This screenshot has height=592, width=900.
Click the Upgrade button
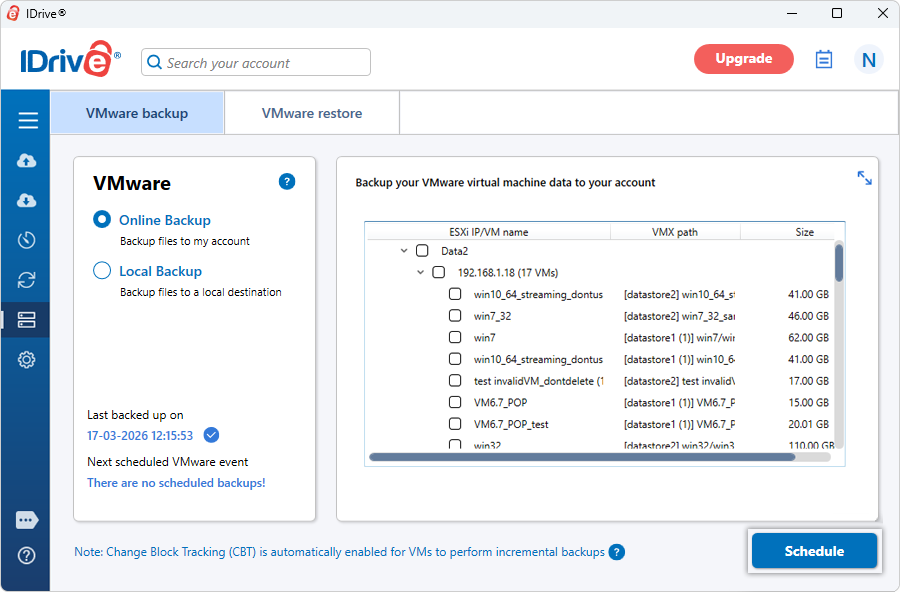click(x=743, y=59)
